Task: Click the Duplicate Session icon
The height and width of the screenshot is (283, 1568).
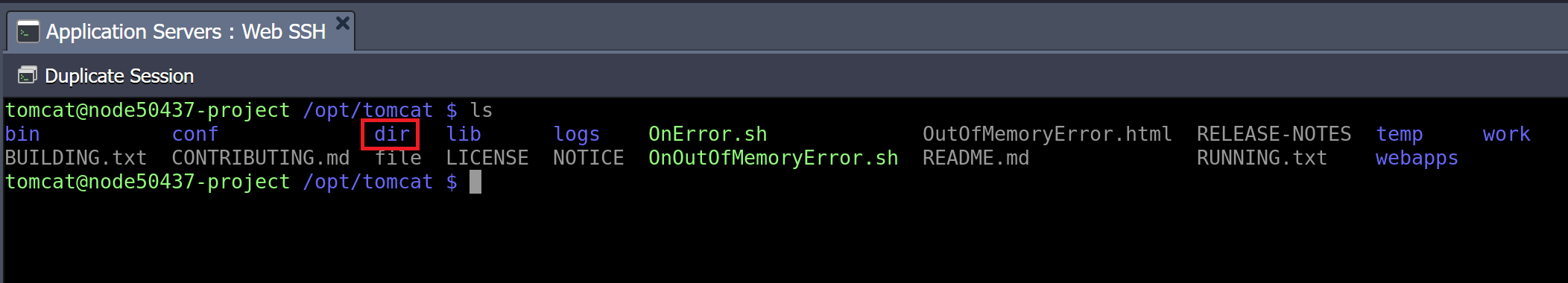Action: pos(28,75)
